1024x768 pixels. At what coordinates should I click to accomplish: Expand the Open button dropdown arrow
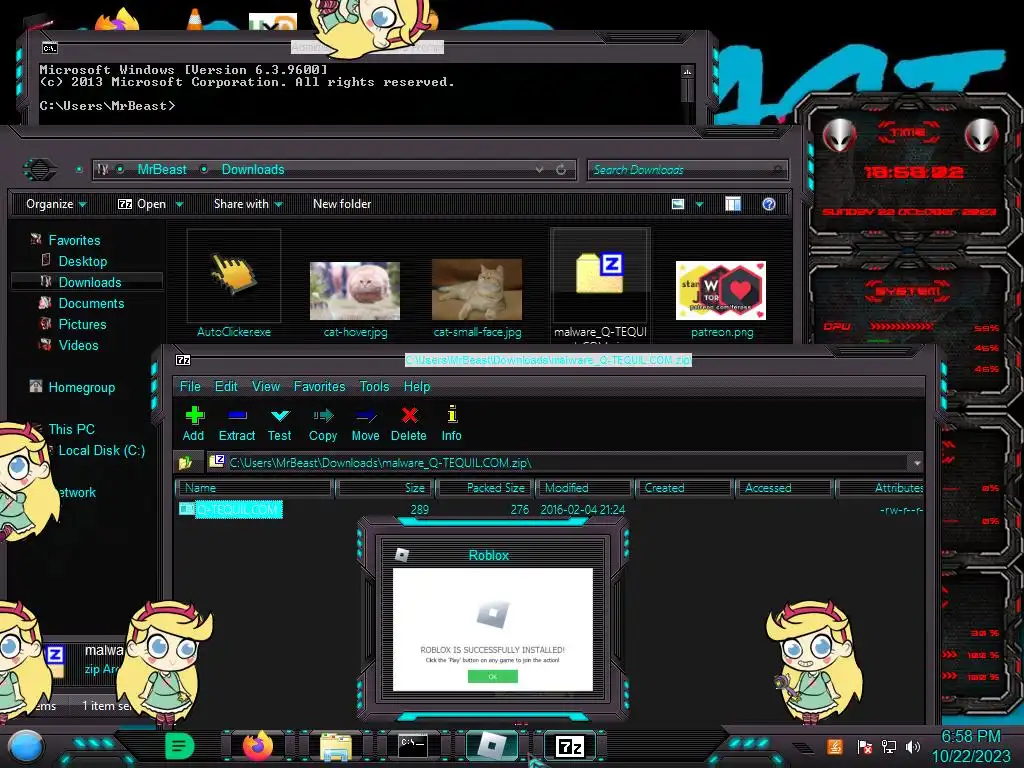click(179, 204)
